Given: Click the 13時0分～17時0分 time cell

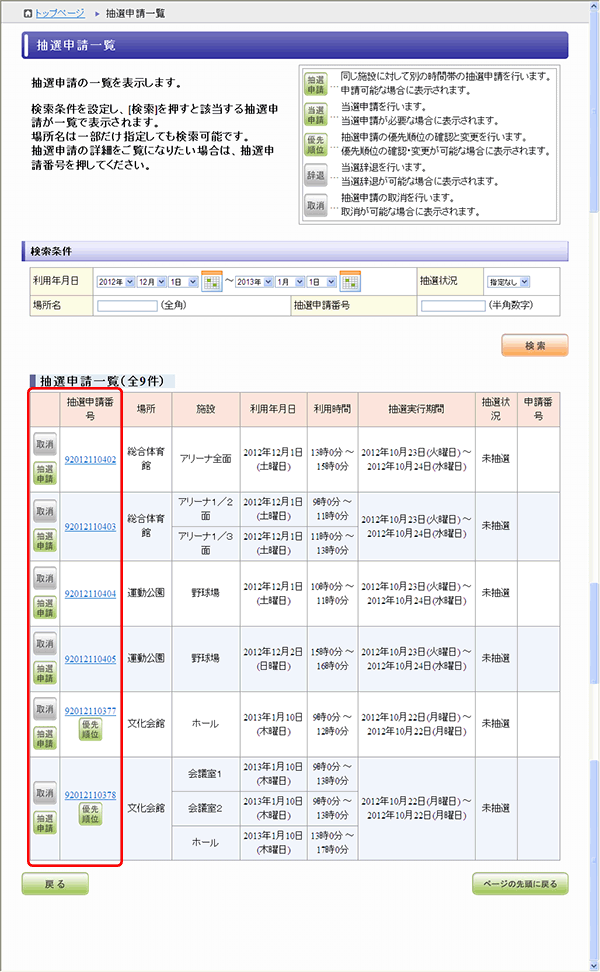Looking at the screenshot, I should point(332,843).
